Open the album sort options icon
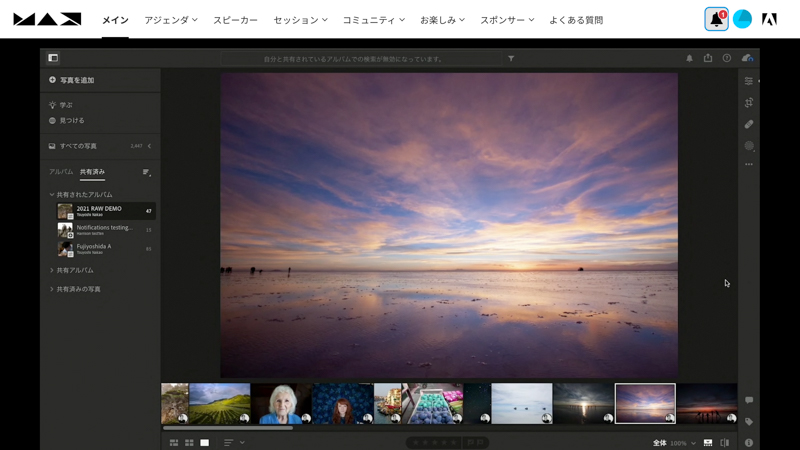 [x=146, y=172]
